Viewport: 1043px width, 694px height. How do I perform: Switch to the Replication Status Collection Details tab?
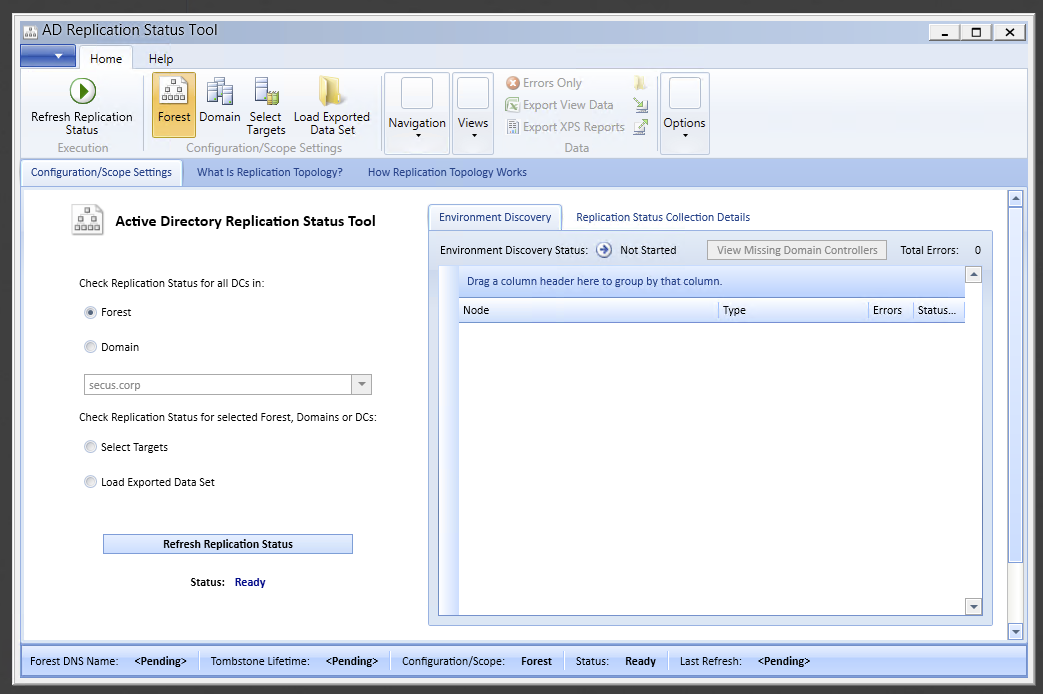point(662,217)
